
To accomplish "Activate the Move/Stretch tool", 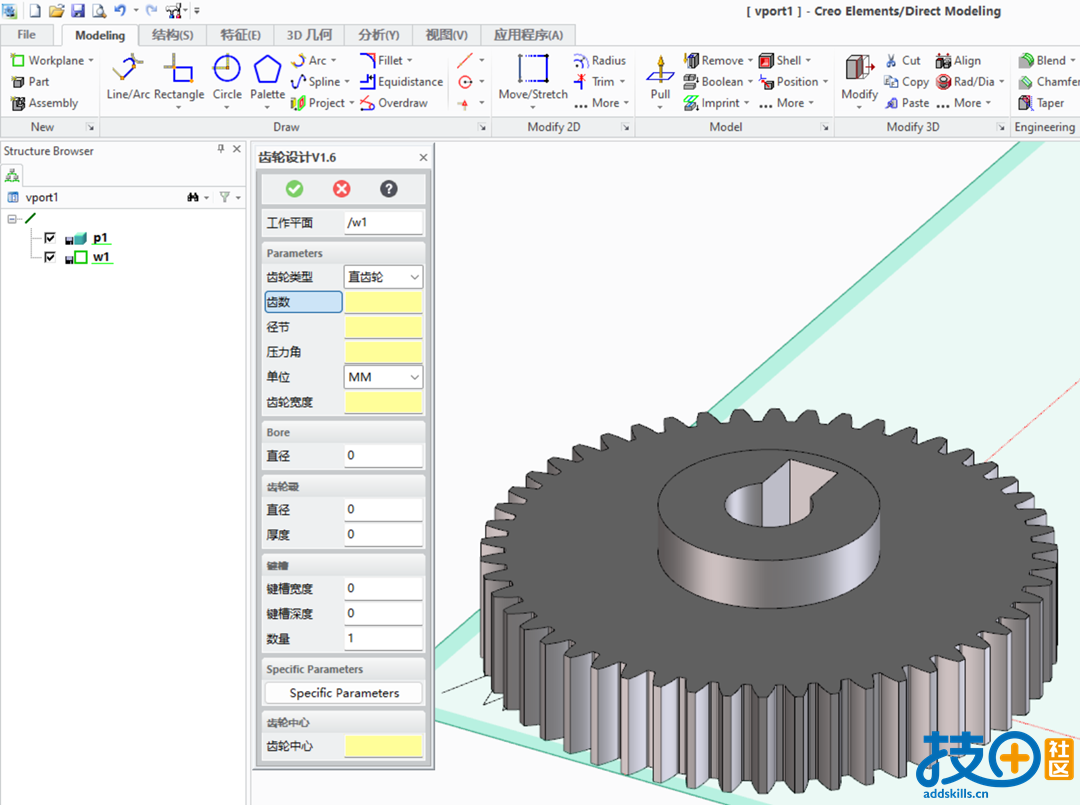I will pyautogui.click(x=533, y=76).
